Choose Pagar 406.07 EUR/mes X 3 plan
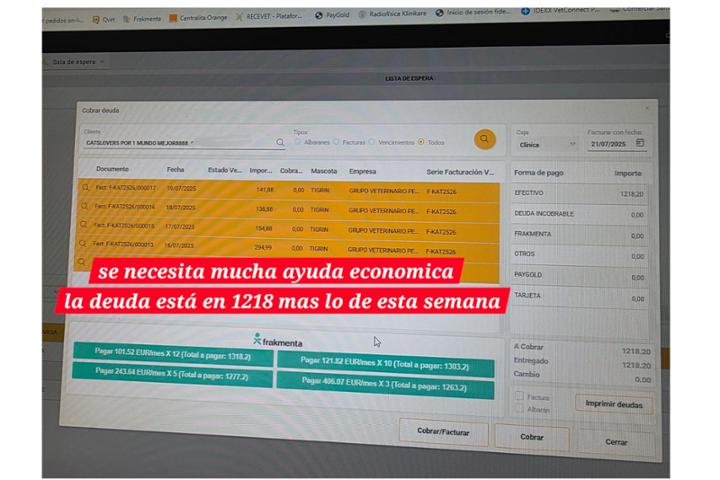This screenshot has width=720, height=480. (384, 384)
